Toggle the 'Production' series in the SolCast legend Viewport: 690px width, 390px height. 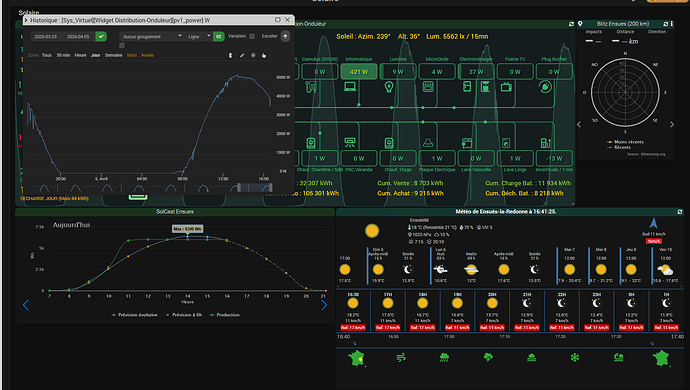pos(224,315)
